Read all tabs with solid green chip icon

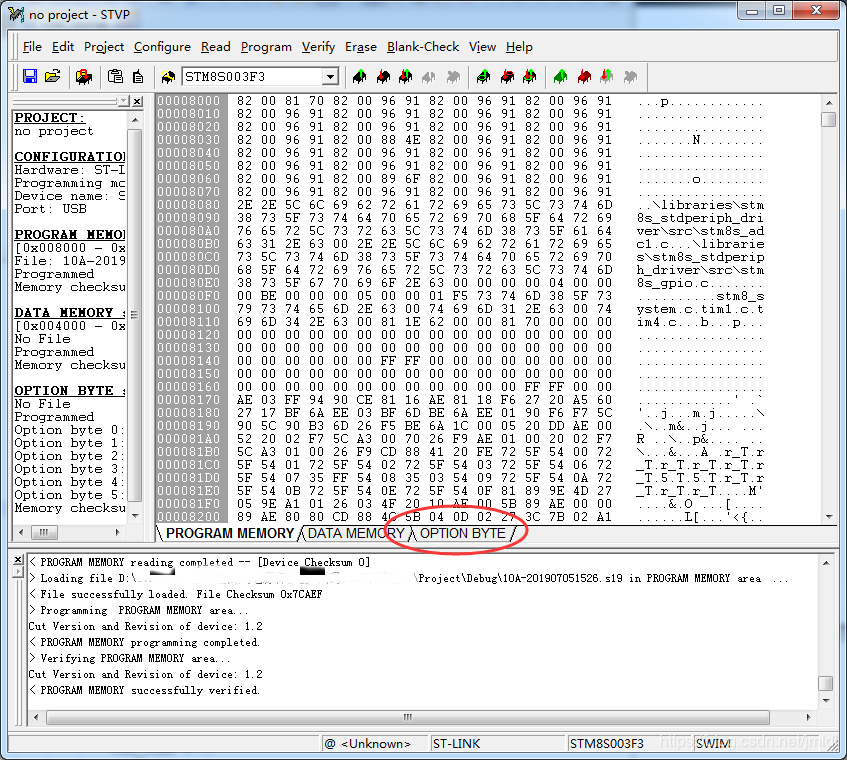pyautogui.click(x=561, y=77)
